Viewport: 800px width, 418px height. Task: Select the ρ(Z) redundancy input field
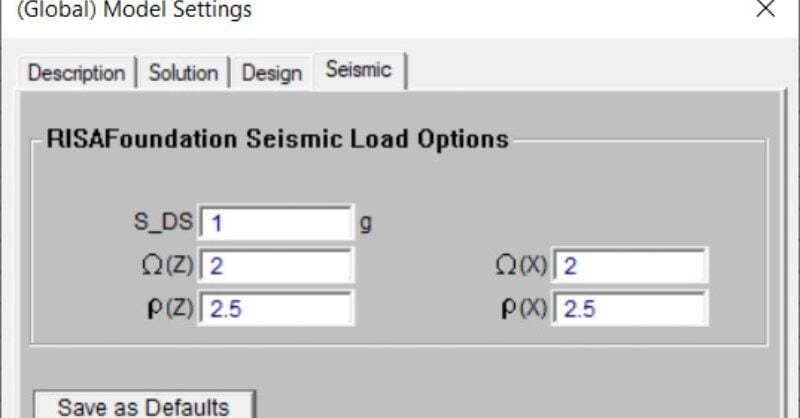pos(277,309)
